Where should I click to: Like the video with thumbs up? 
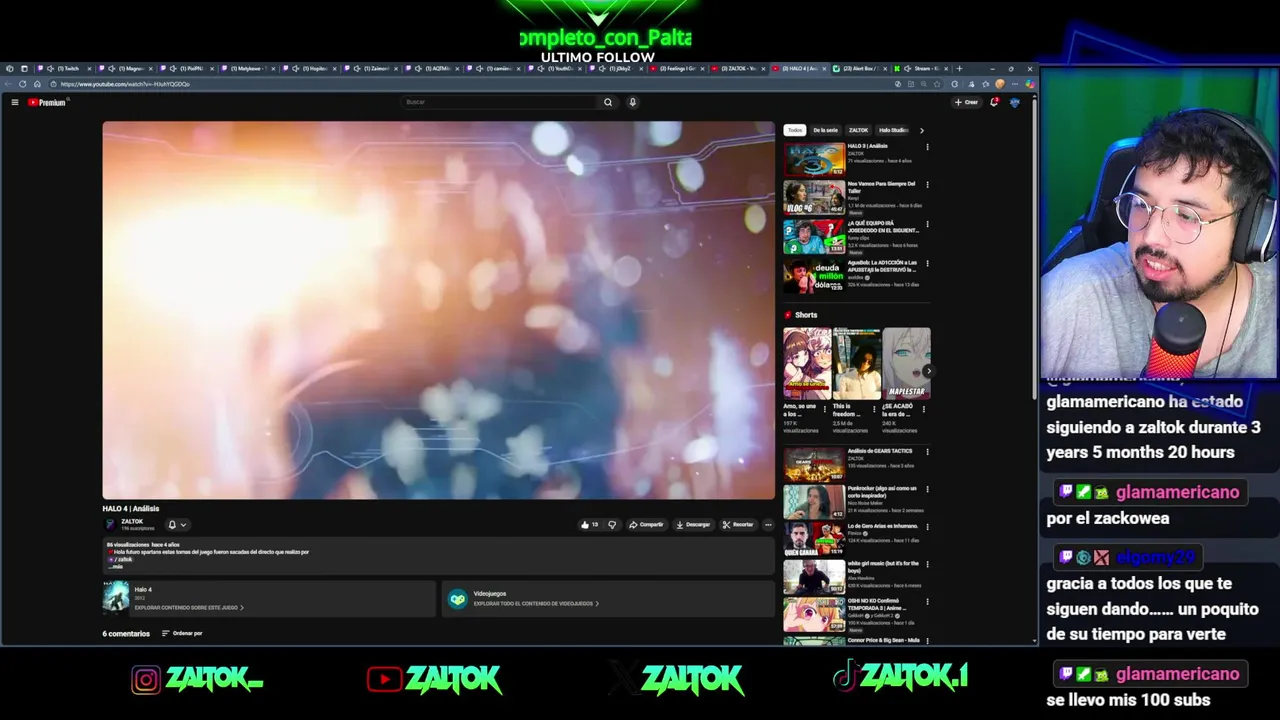[x=589, y=524]
